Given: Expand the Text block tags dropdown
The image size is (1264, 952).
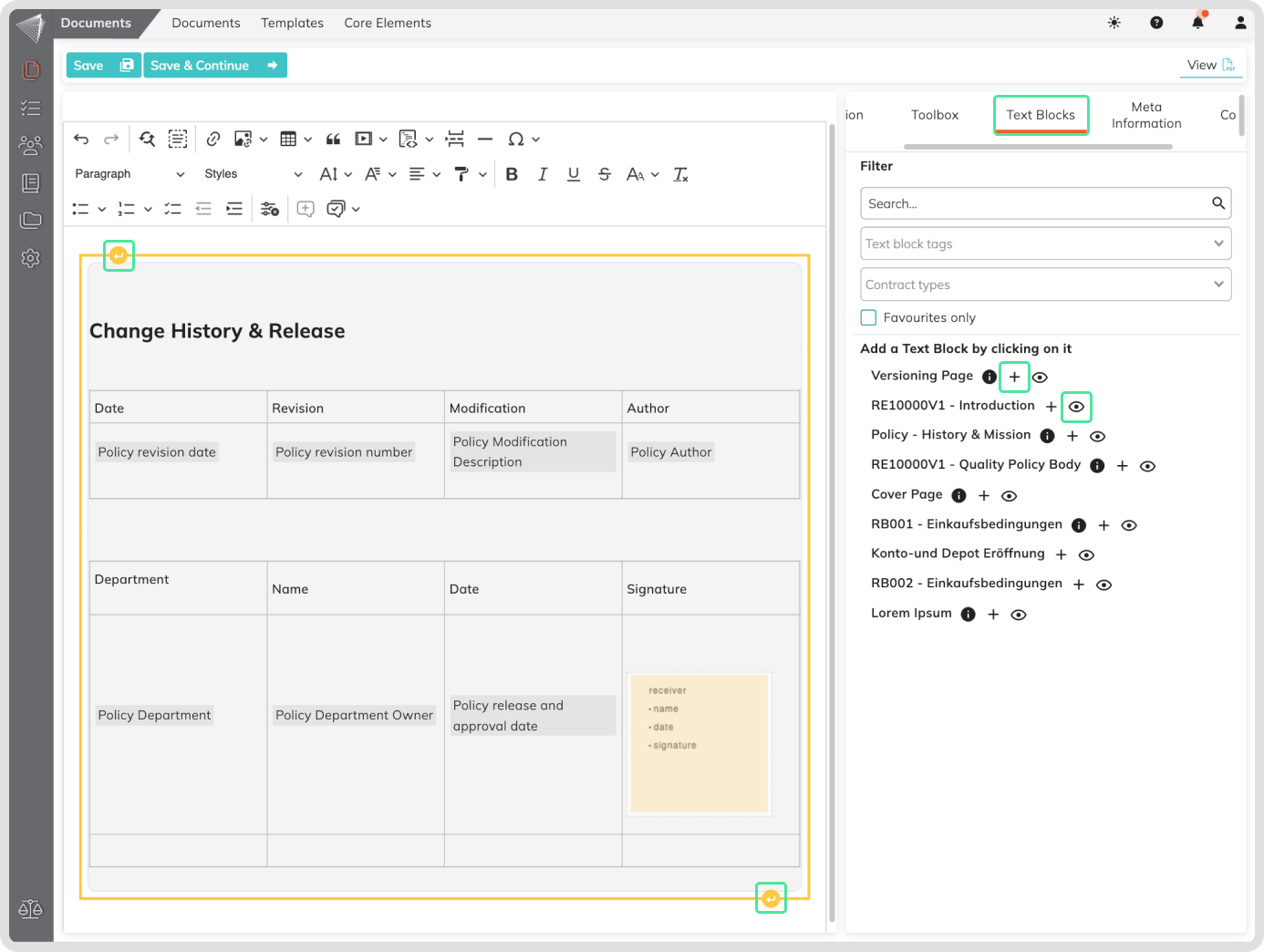Looking at the screenshot, I should [x=1045, y=243].
